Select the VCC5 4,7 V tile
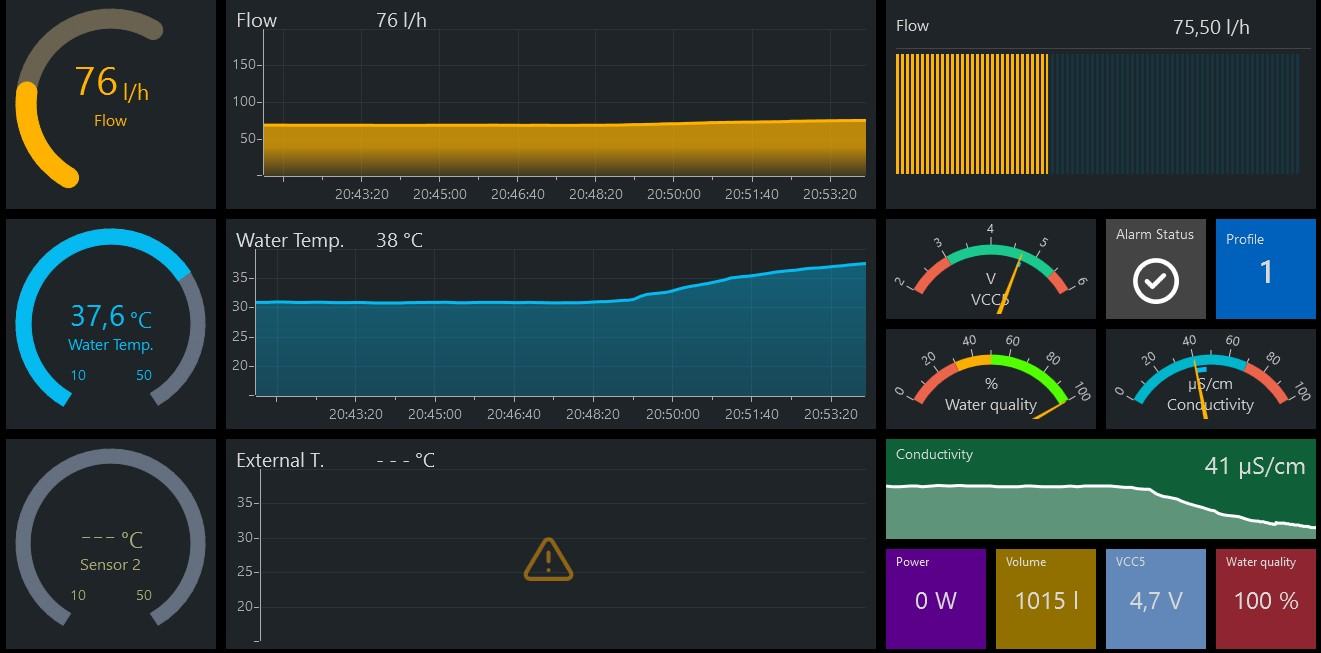 coord(1156,598)
